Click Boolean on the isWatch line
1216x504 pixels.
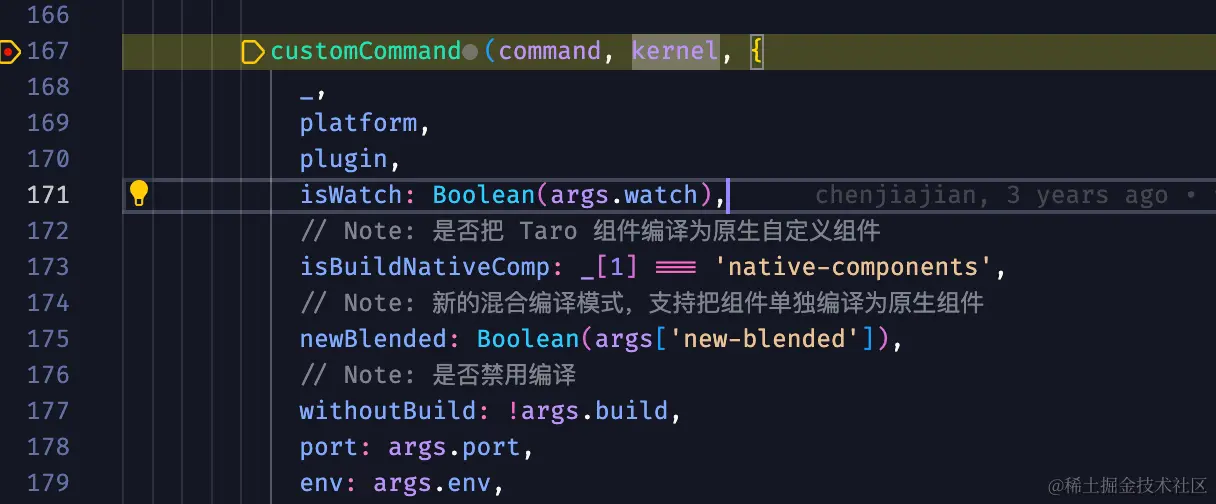click(x=484, y=195)
